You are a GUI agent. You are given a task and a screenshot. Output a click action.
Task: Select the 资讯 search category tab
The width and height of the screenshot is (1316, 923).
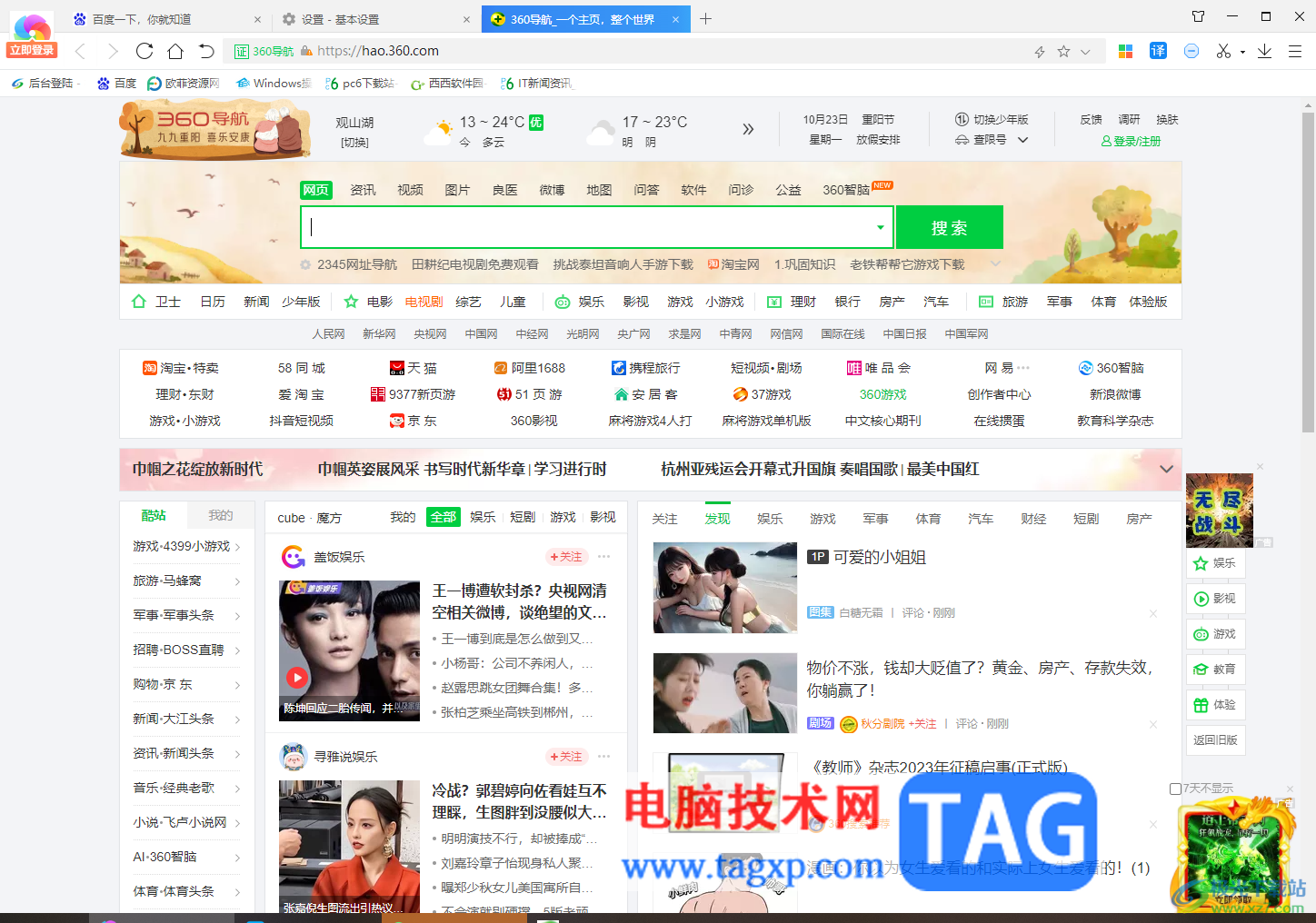point(363,190)
